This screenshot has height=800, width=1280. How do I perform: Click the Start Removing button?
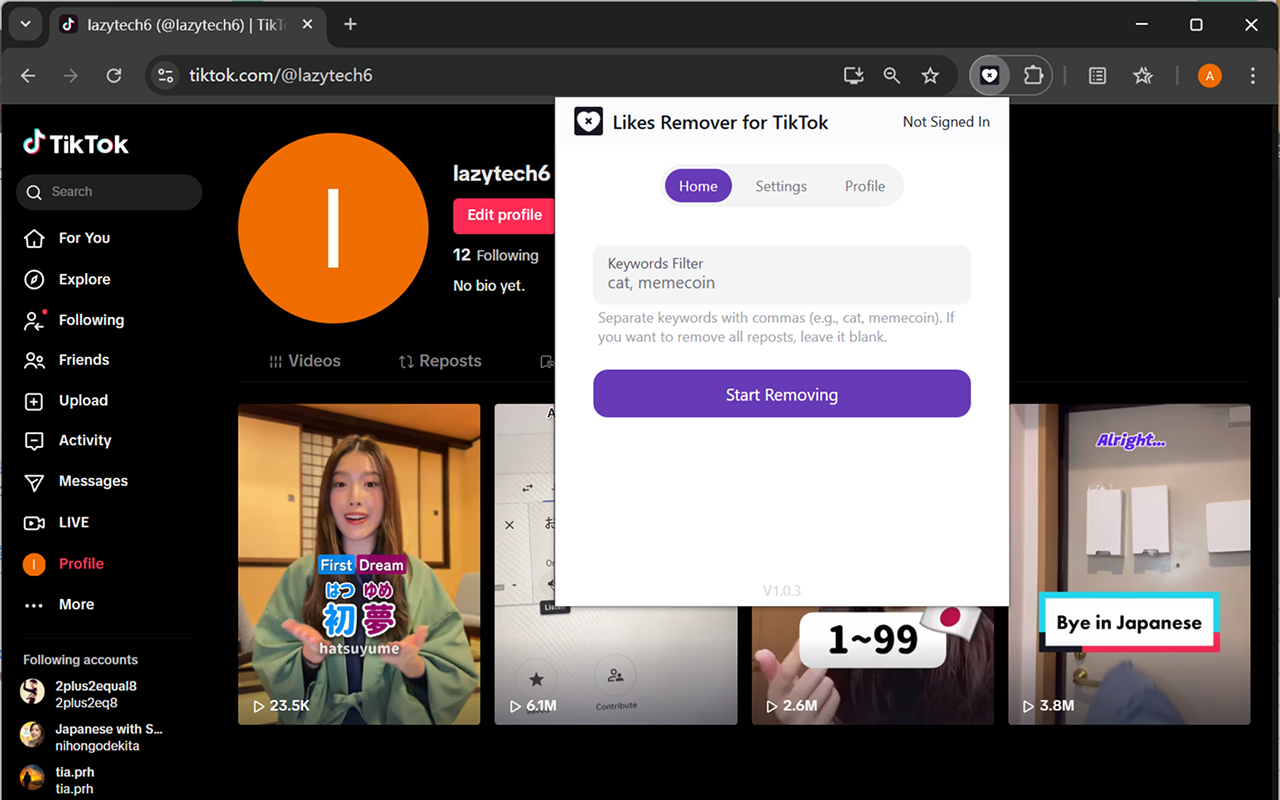click(x=782, y=394)
